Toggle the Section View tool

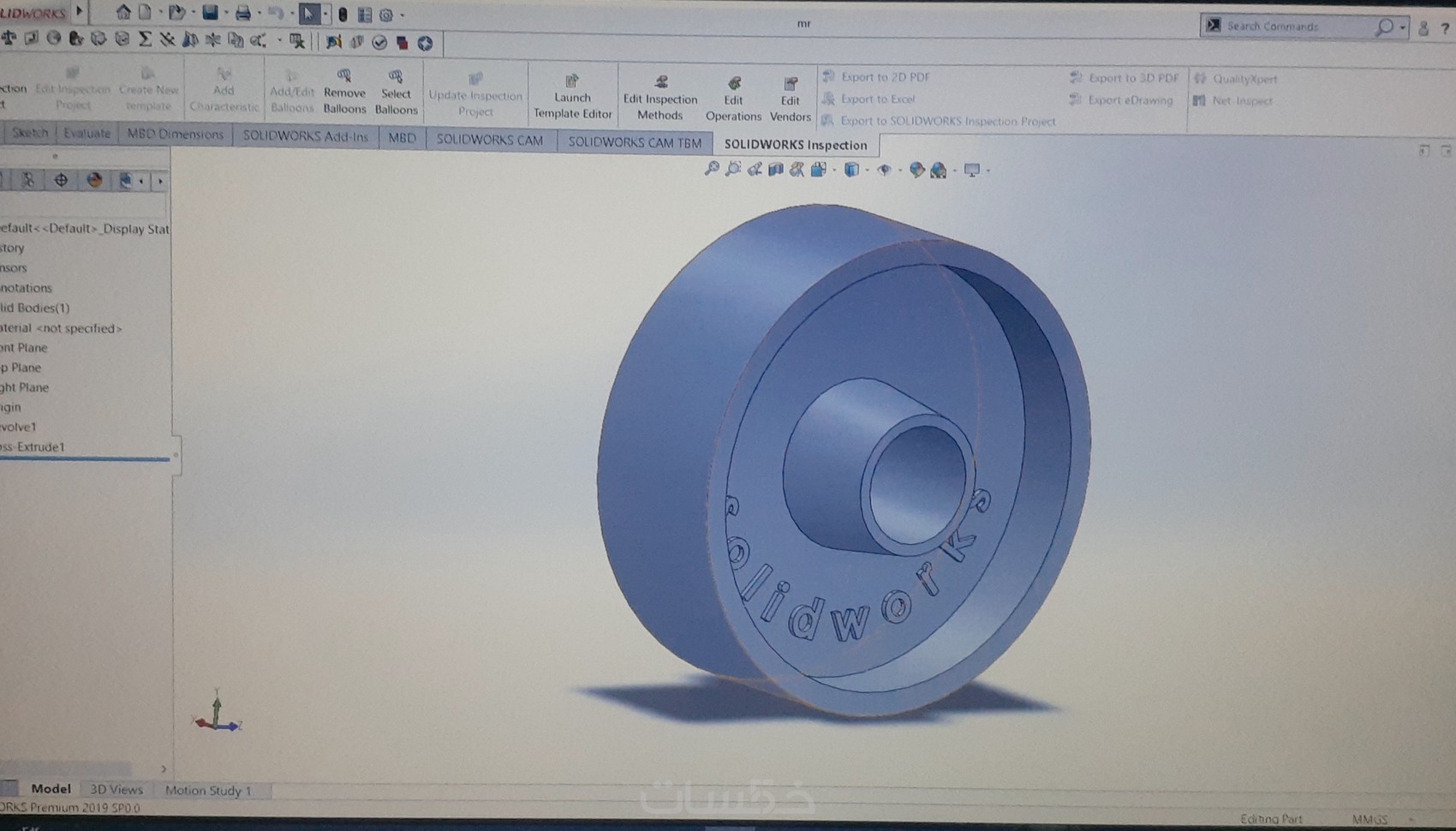[x=776, y=170]
